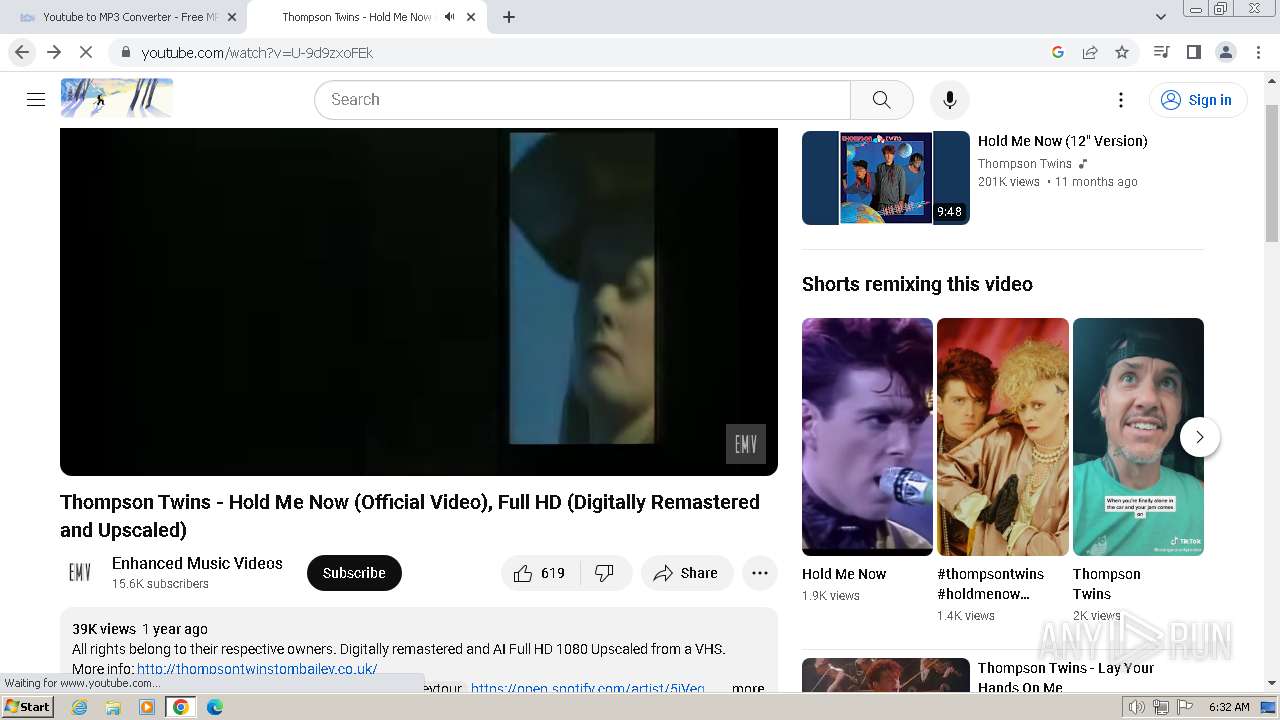Expand description with ...more
Viewport: 1280px width, 720px height.
click(x=747, y=688)
